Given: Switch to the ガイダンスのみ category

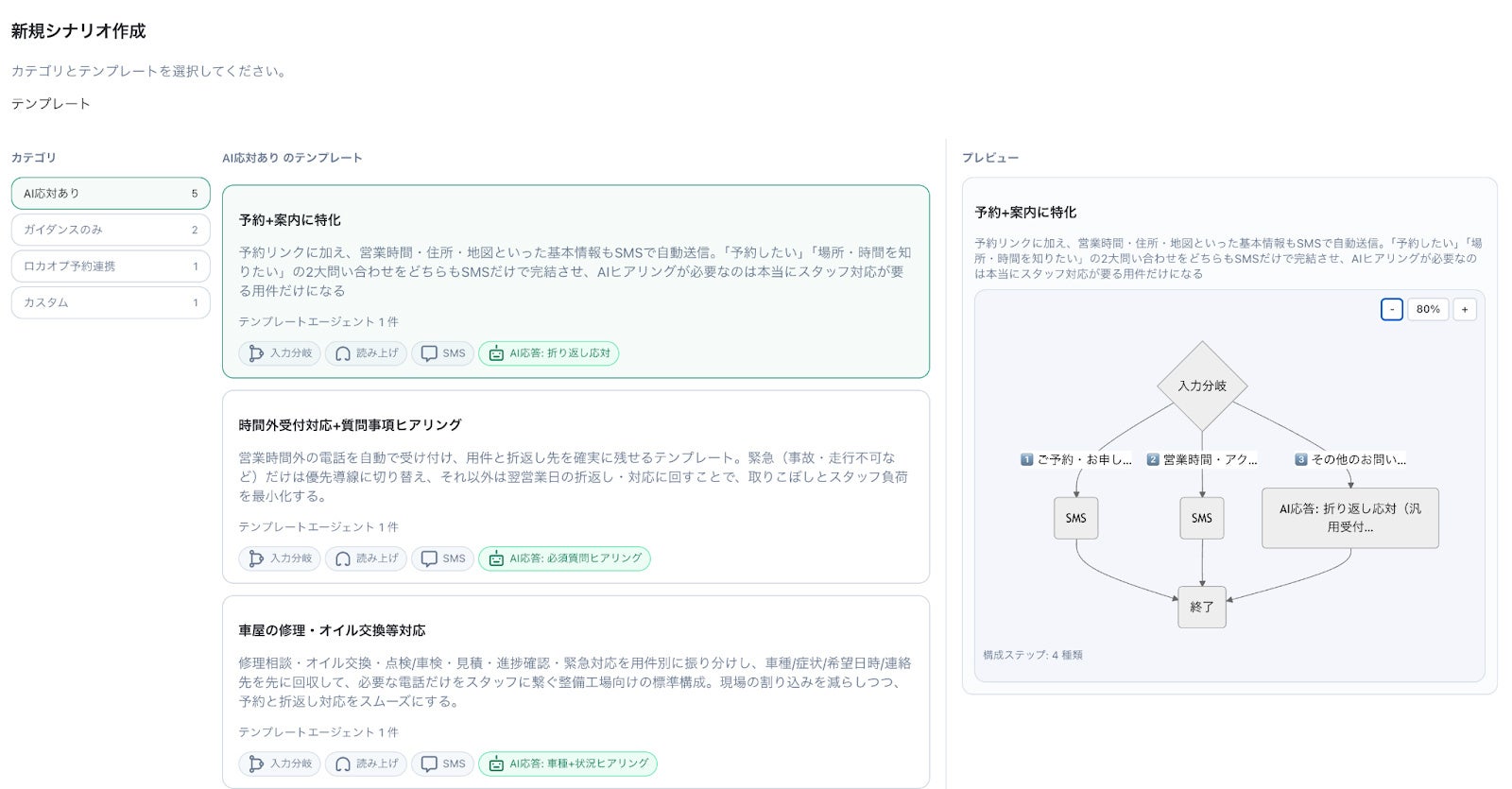Looking at the screenshot, I should click(110, 230).
